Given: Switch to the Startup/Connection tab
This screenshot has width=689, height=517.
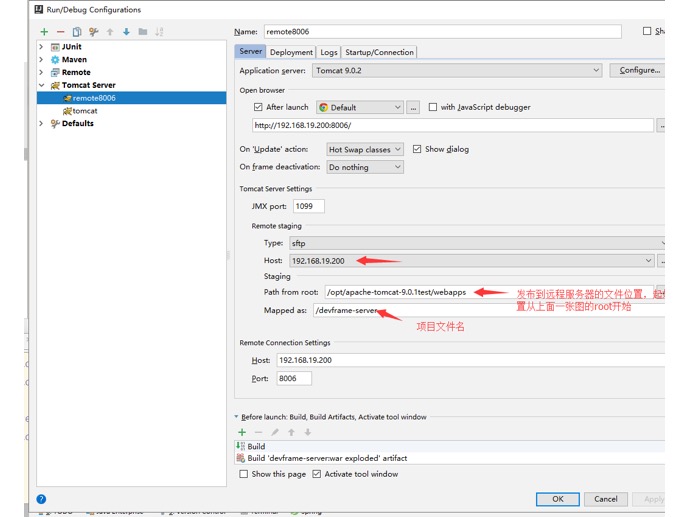Looking at the screenshot, I should pyautogui.click(x=379, y=52).
